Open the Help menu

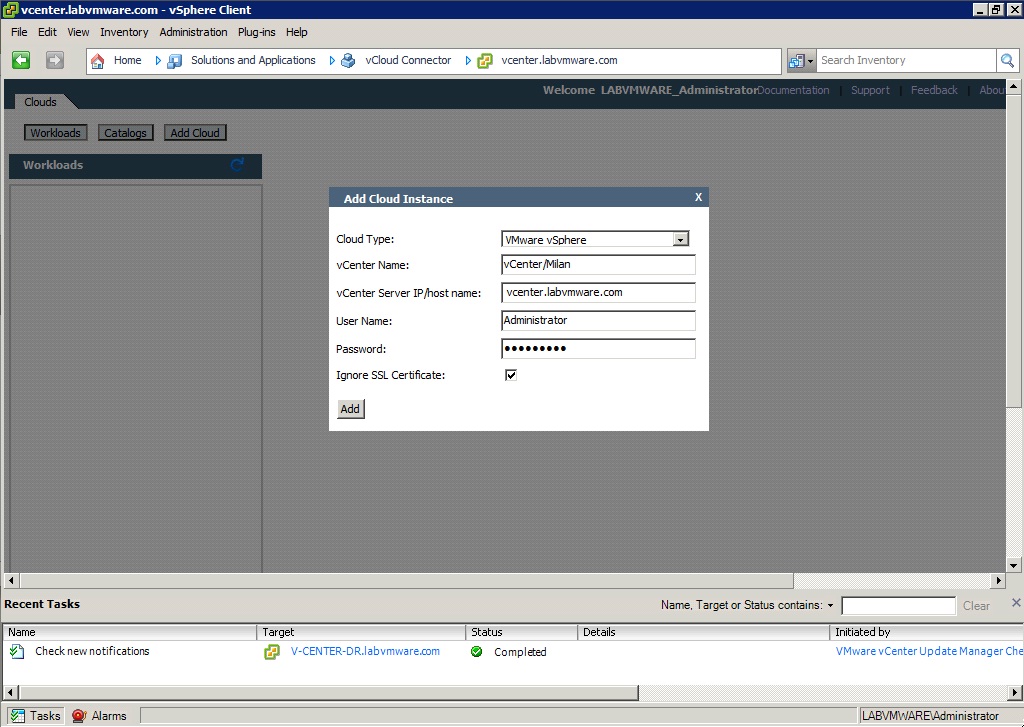coord(296,32)
